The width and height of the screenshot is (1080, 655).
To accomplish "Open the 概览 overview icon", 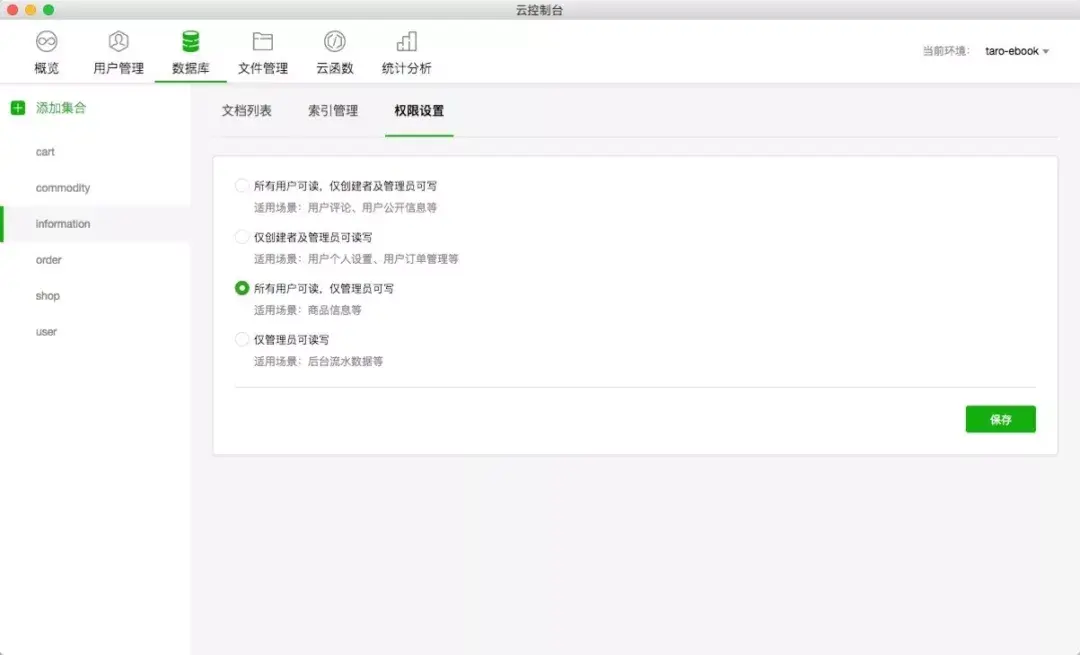I will (x=47, y=42).
